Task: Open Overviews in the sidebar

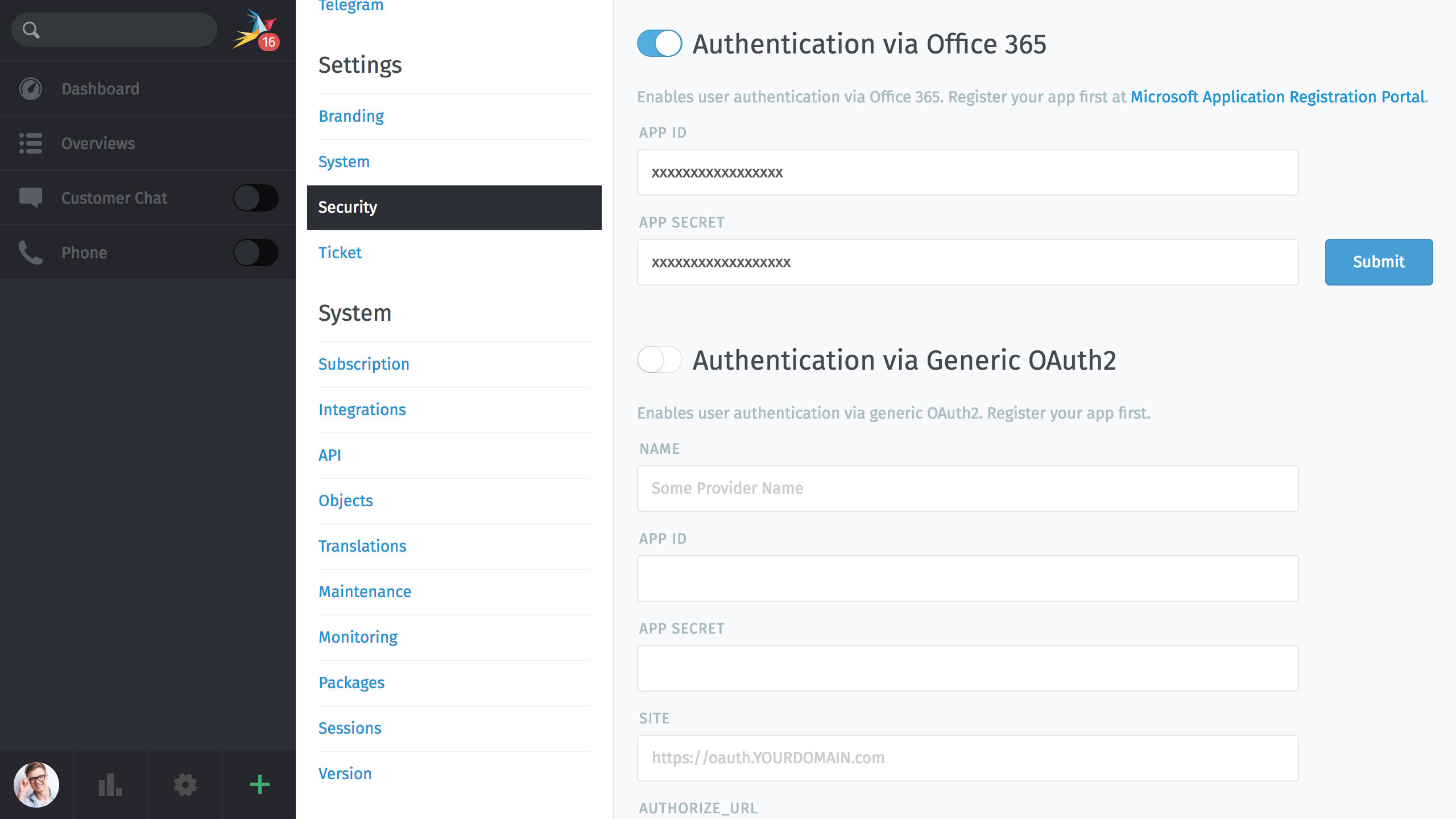Action: [148, 143]
